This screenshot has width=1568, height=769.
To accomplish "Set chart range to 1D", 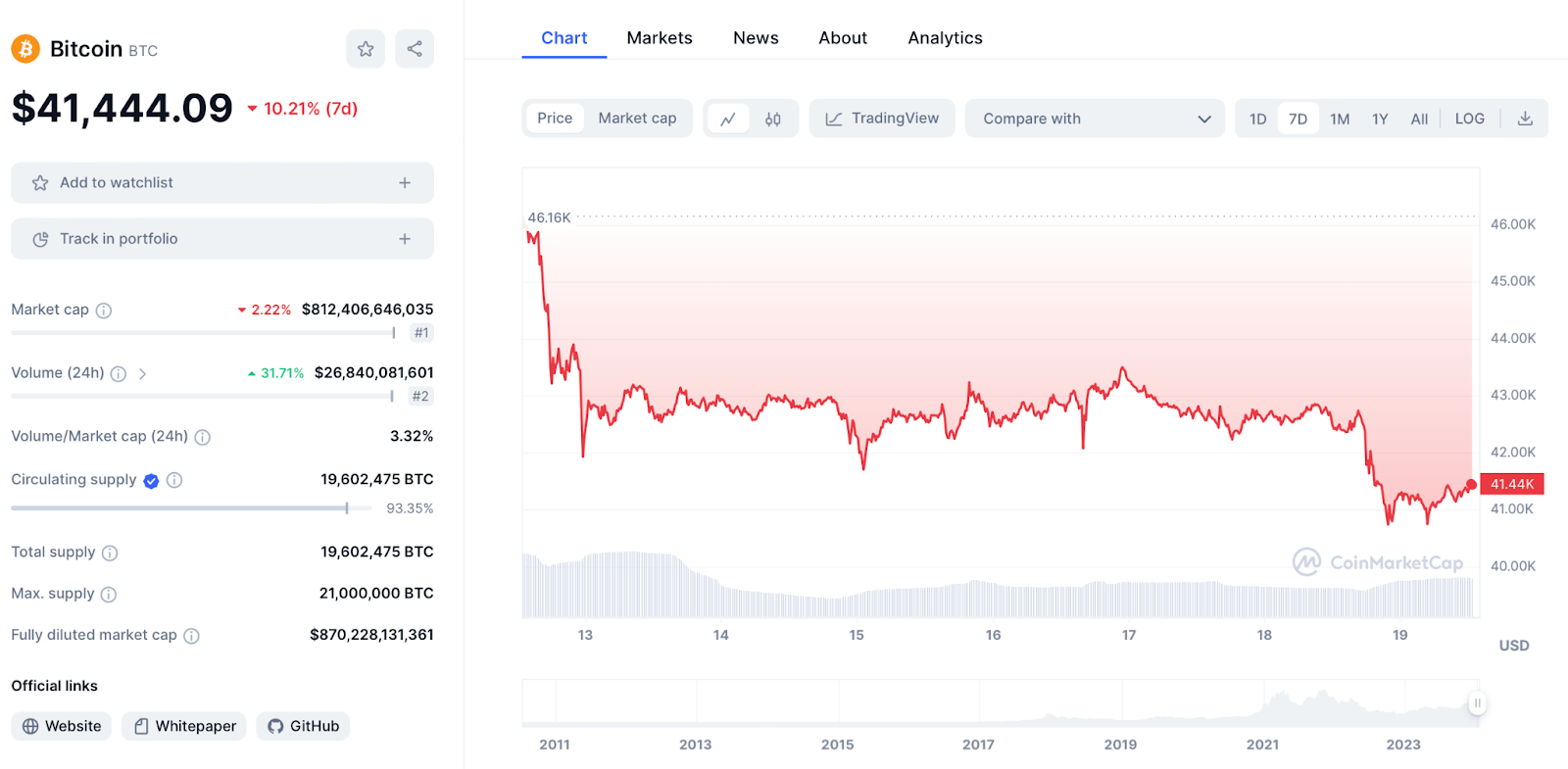I will click(x=1257, y=119).
